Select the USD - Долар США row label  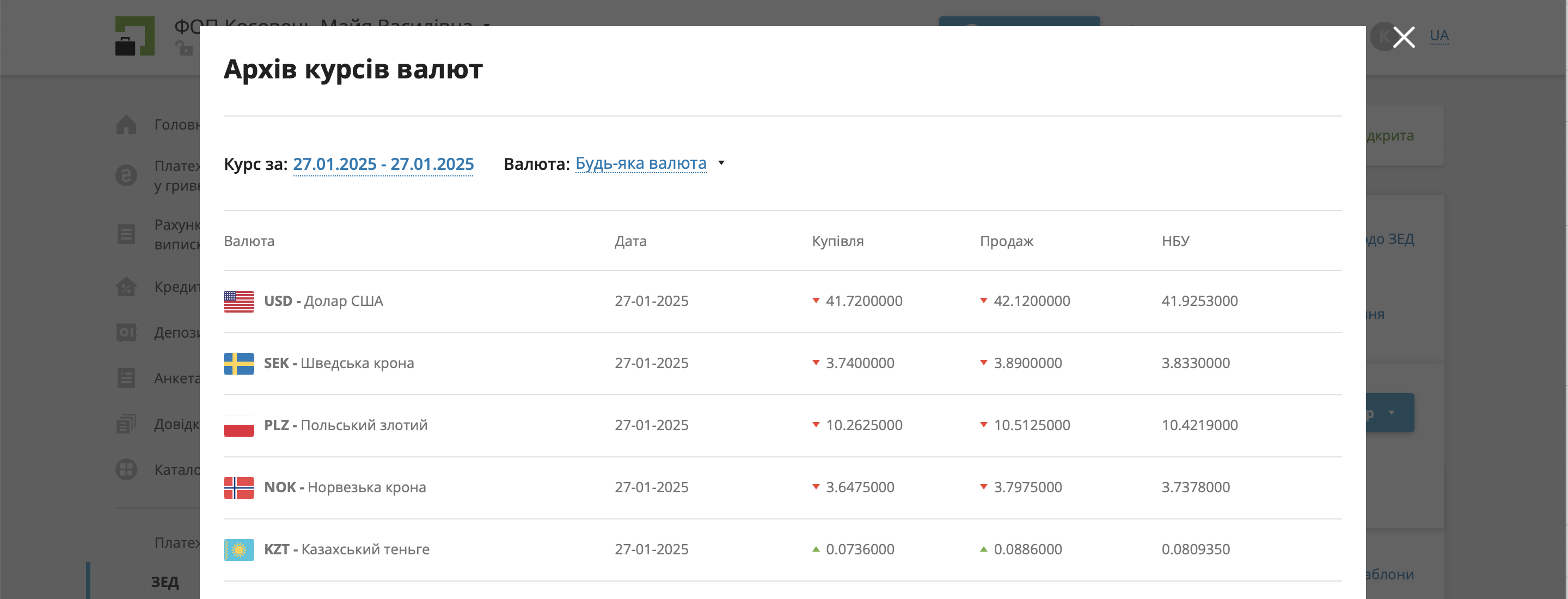323,301
